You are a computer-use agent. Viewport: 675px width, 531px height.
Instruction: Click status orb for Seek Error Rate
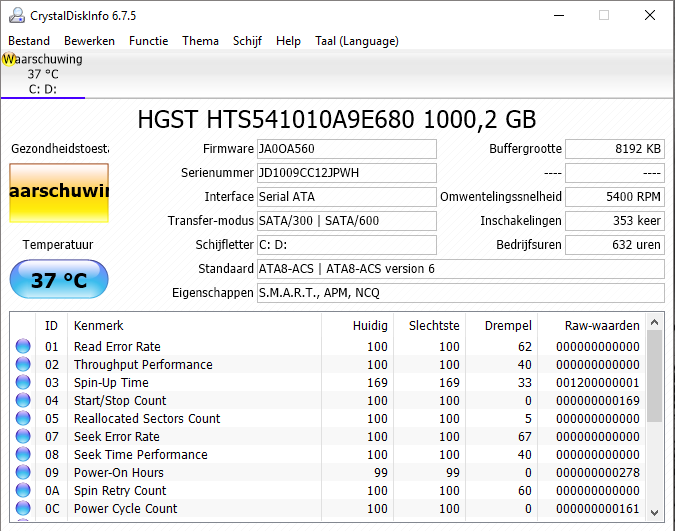(x=23, y=437)
